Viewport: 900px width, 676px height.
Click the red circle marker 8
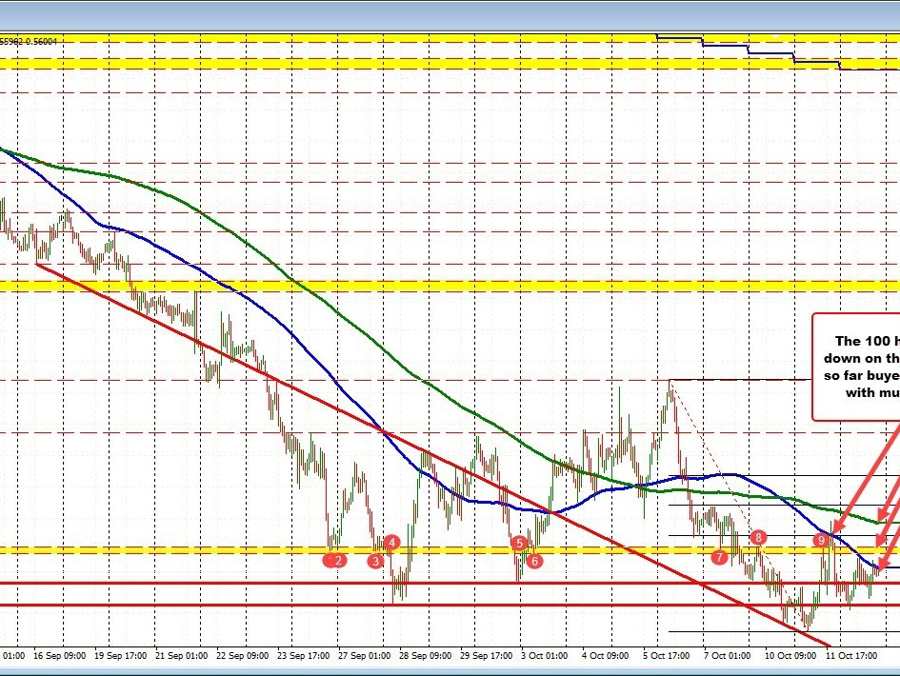pos(757,538)
